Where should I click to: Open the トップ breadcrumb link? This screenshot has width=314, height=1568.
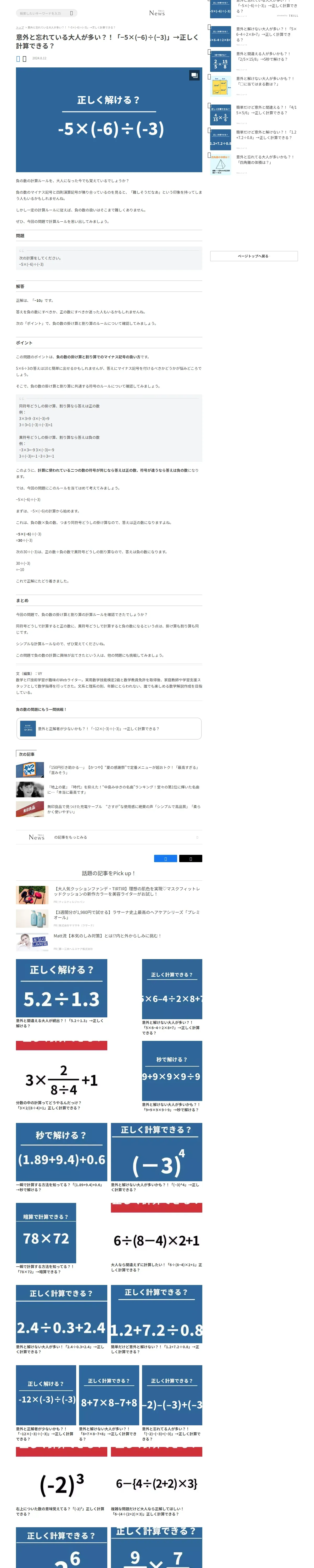[20, 27]
